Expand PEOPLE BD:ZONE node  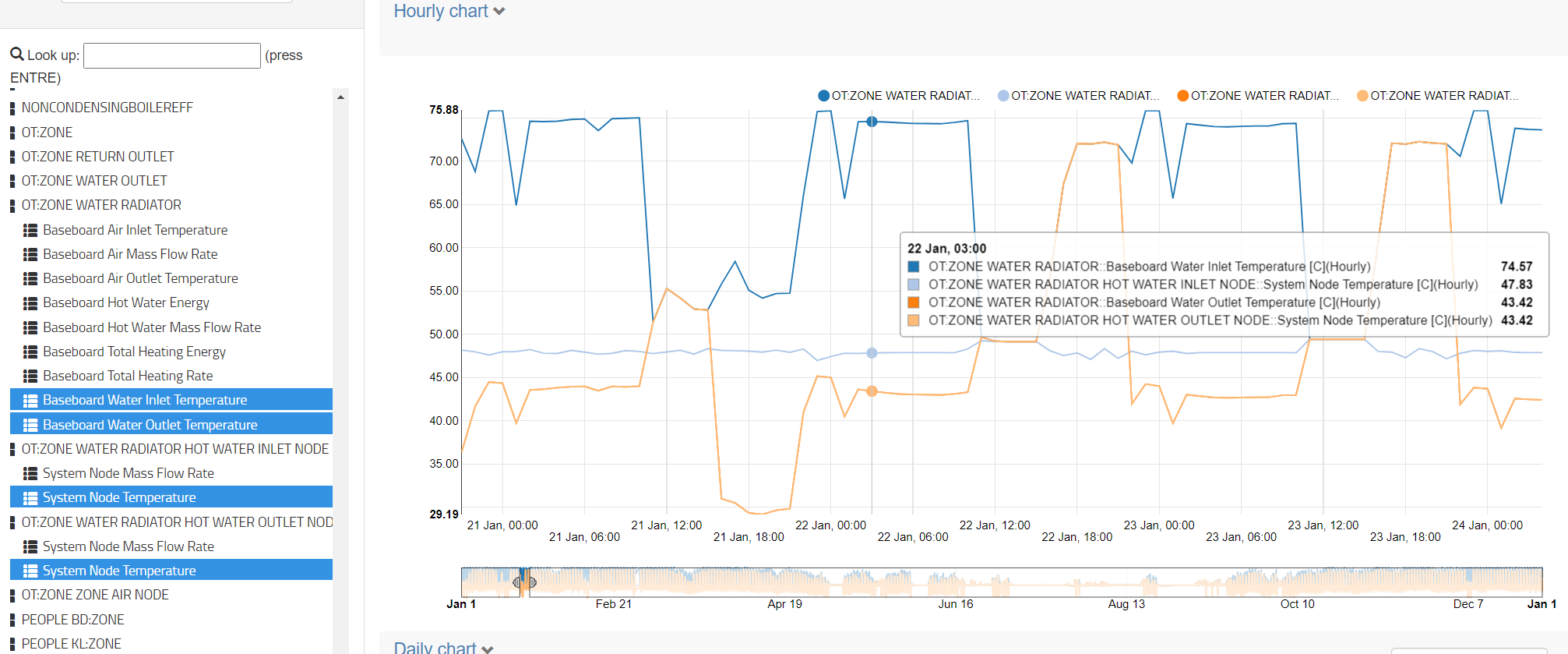point(12,620)
